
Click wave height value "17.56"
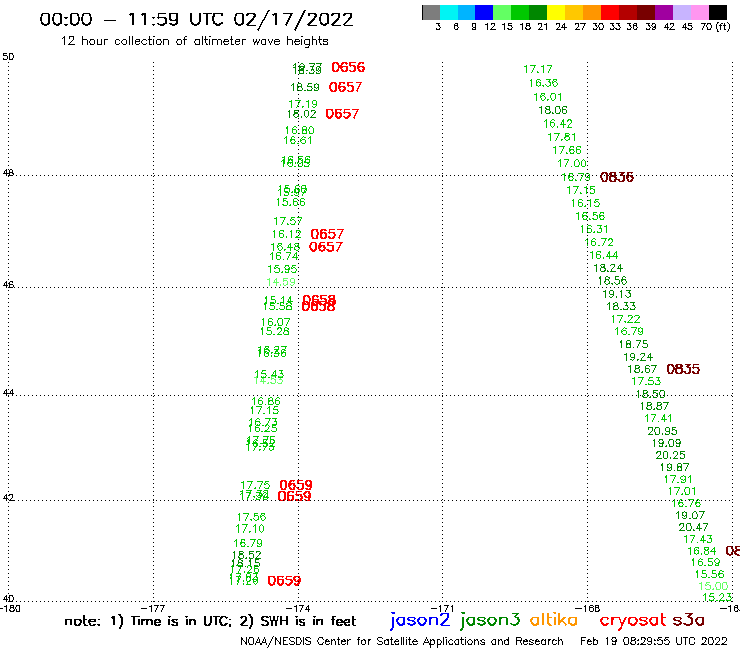(252, 517)
